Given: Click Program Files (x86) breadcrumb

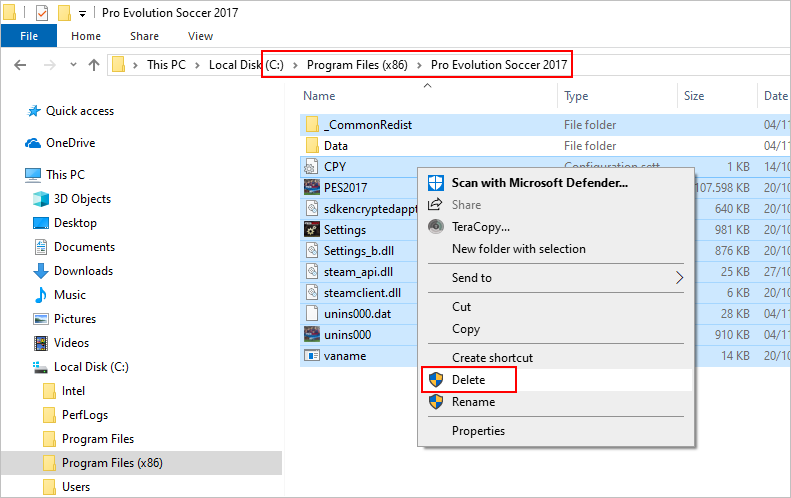Looking at the screenshot, I should (x=357, y=65).
